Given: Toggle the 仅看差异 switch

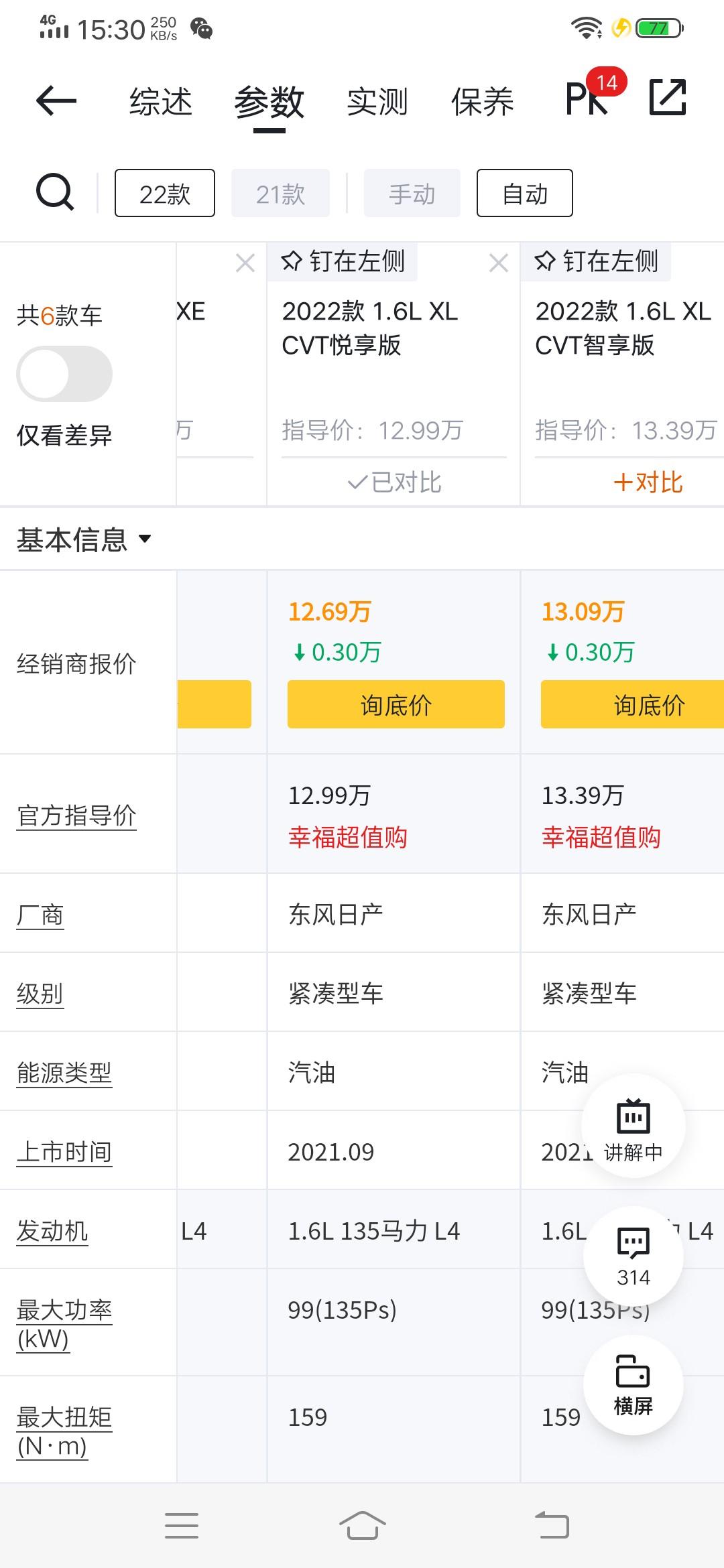Looking at the screenshot, I should coord(64,374).
